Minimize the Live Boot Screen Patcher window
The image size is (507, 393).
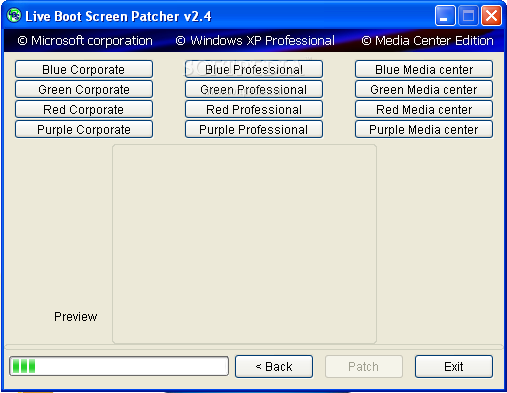[445, 16]
